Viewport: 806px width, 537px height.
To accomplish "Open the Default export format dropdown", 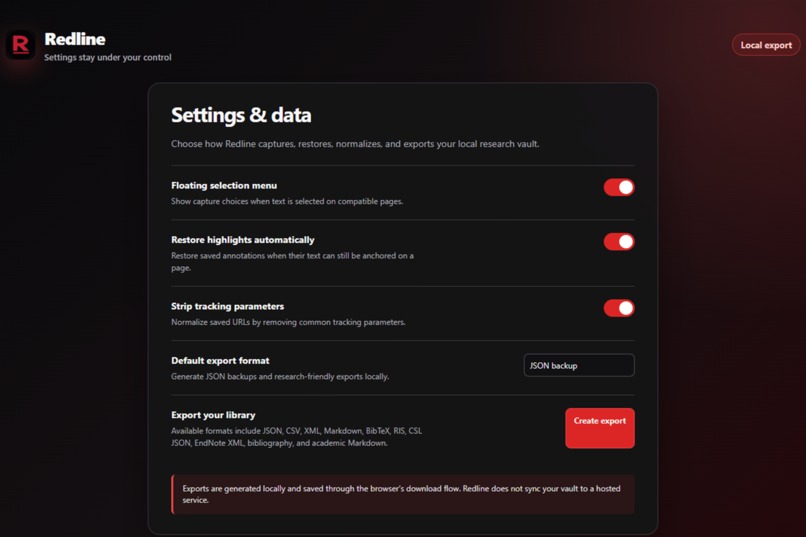I will (x=579, y=365).
